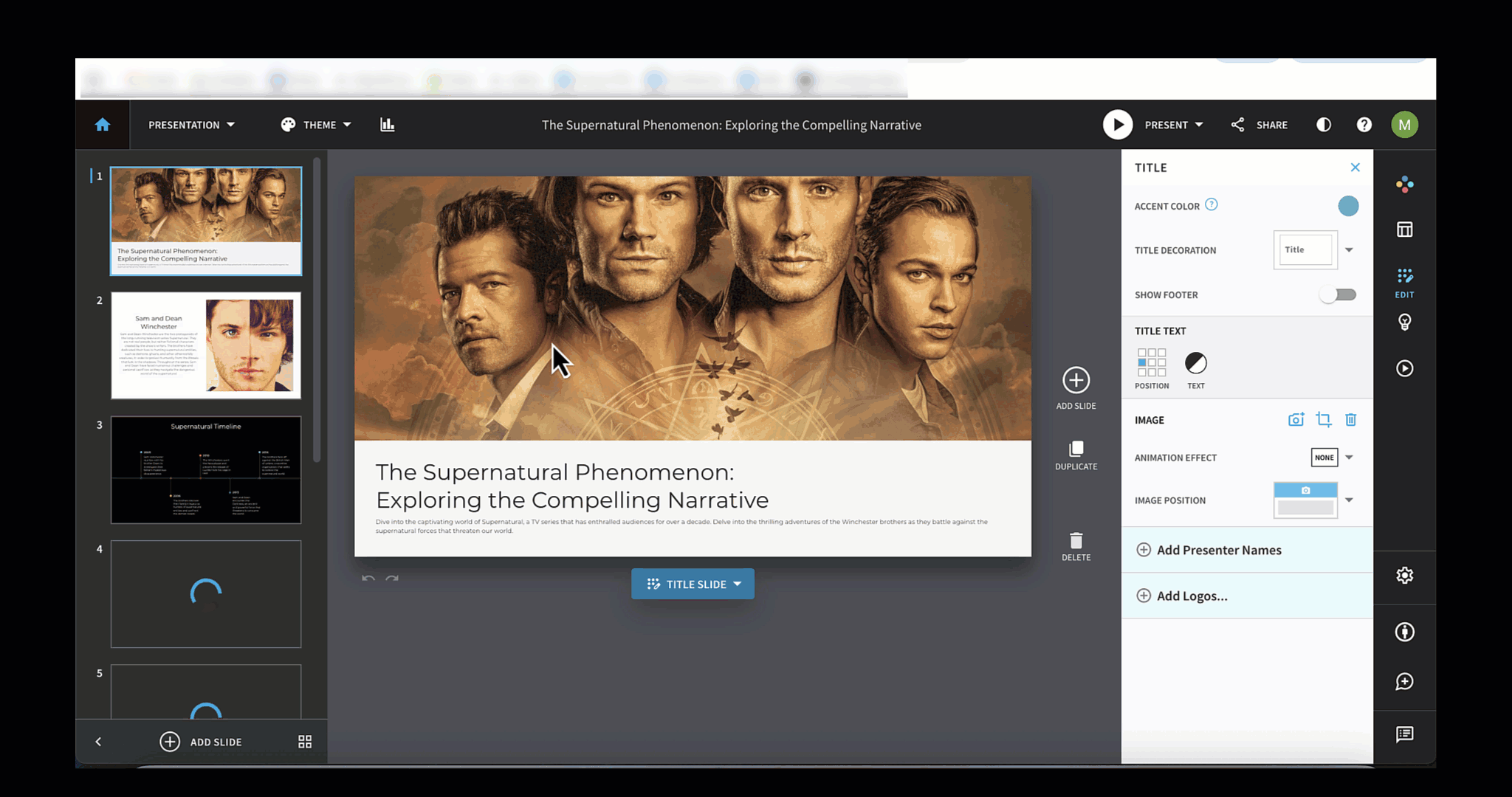Image resolution: width=1512 pixels, height=797 pixels.
Task: Click presentation title in top bar
Action: [x=732, y=125]
